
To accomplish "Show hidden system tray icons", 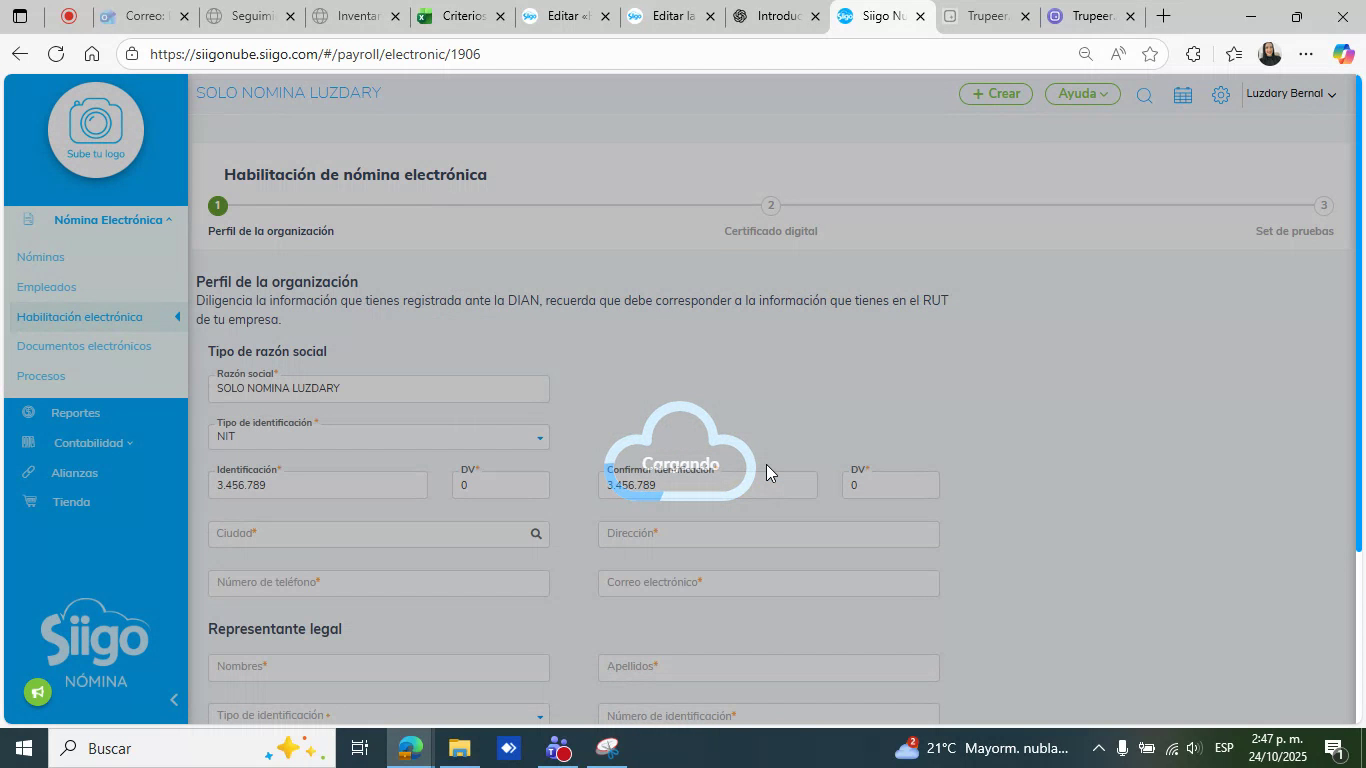I will (x=1098, y=748).
